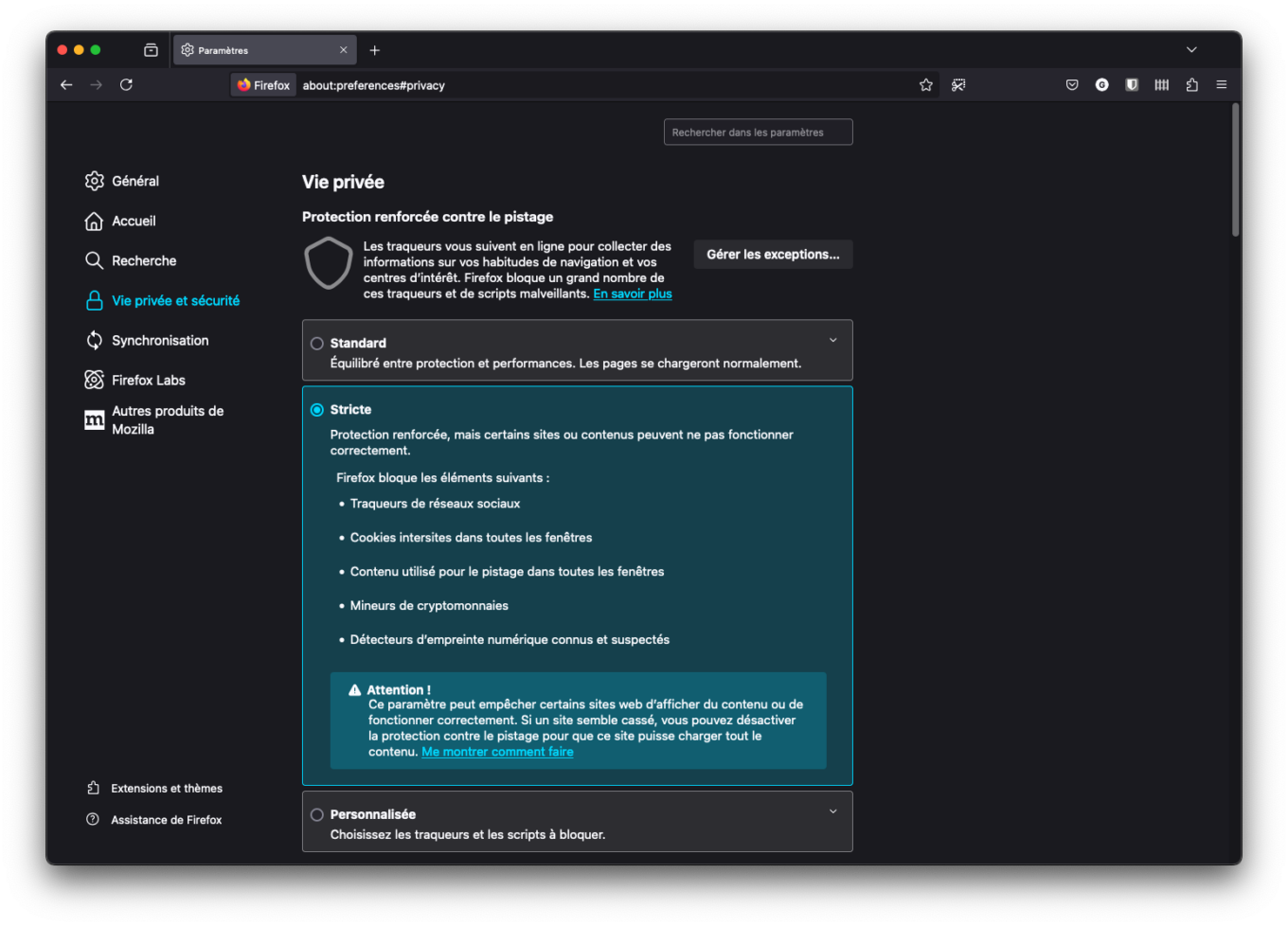Click the Général gear icon
This screenshot has height=926, width=1288.
point(94,181)
